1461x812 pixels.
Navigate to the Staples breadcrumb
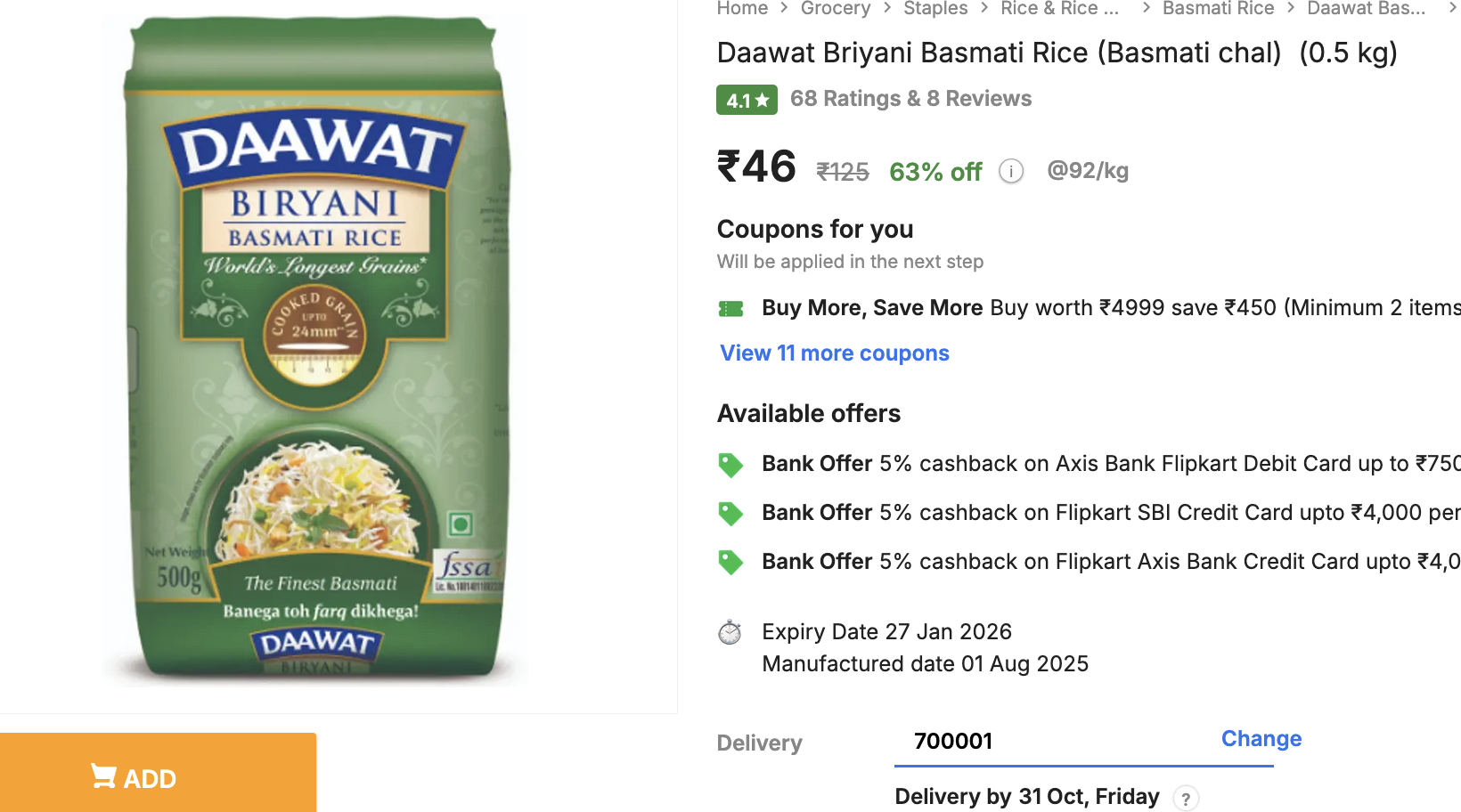point(935,9)
